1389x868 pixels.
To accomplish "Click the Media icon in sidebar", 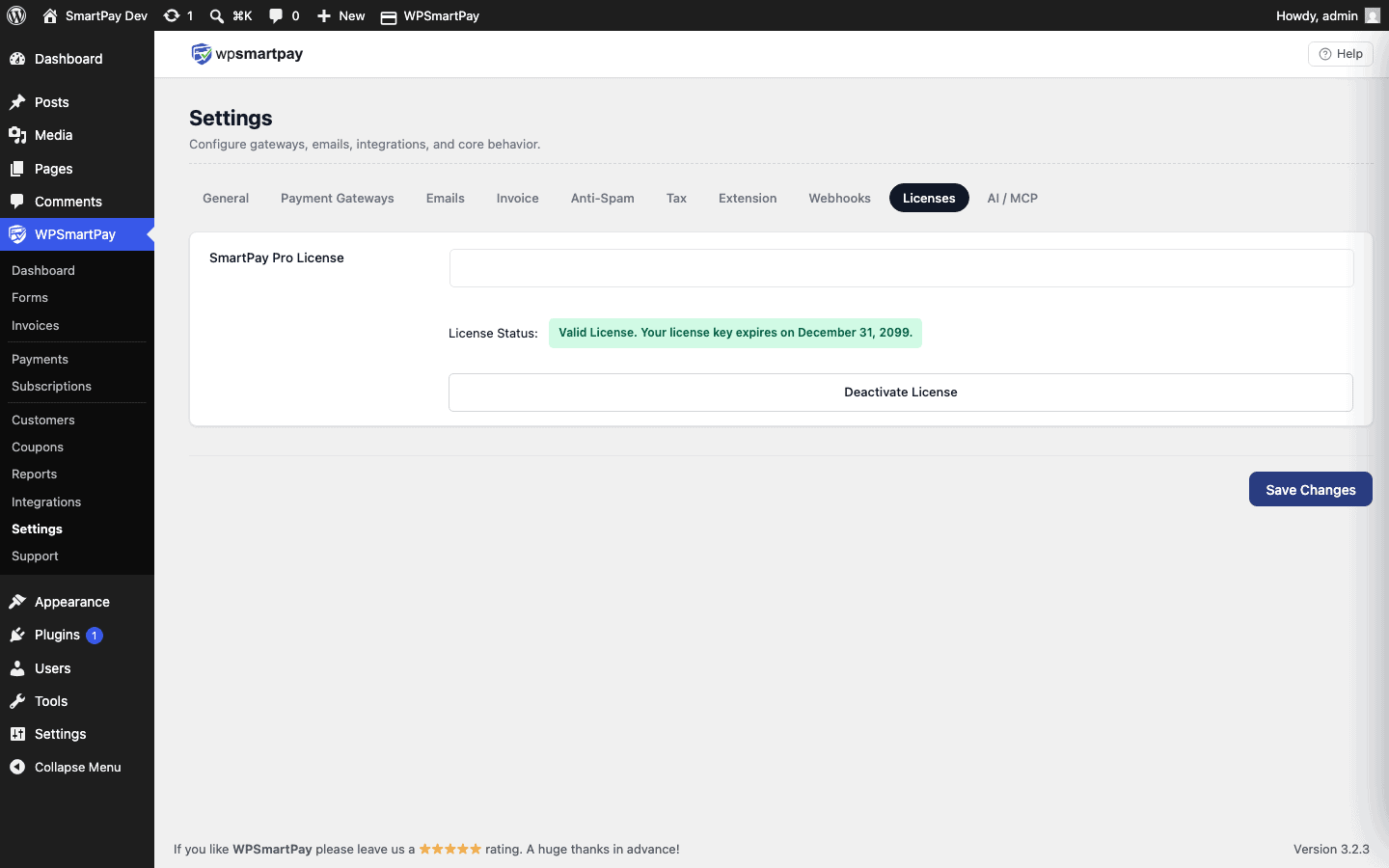I will pos(17,135).
